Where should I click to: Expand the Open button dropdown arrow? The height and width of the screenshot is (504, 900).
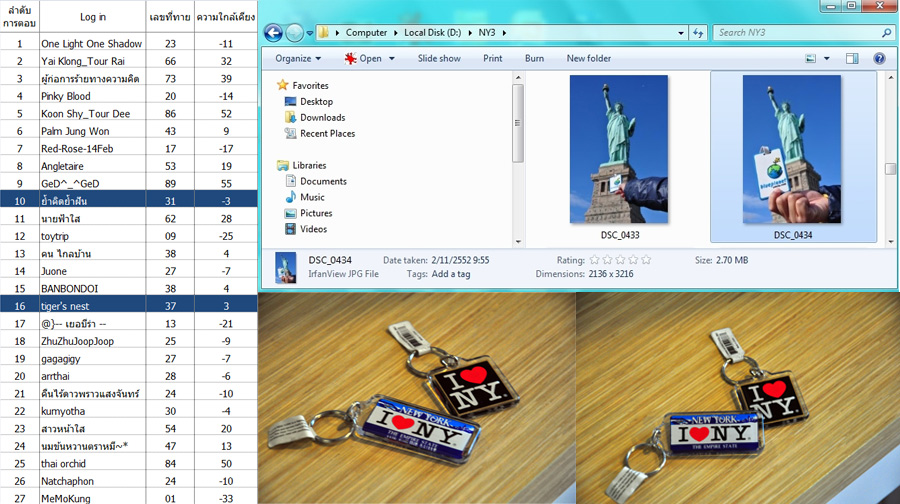[392, 59]
